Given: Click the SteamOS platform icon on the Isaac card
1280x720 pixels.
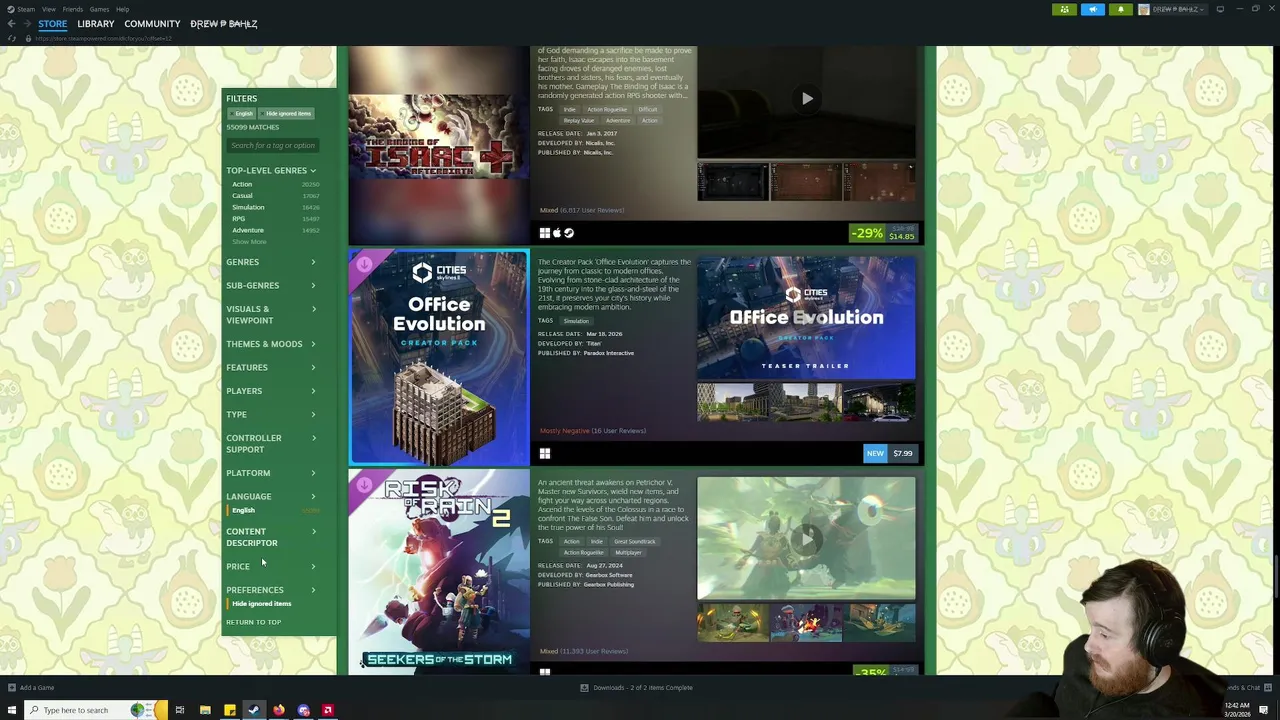Looking at the screenshot, I should coord(569,233).
